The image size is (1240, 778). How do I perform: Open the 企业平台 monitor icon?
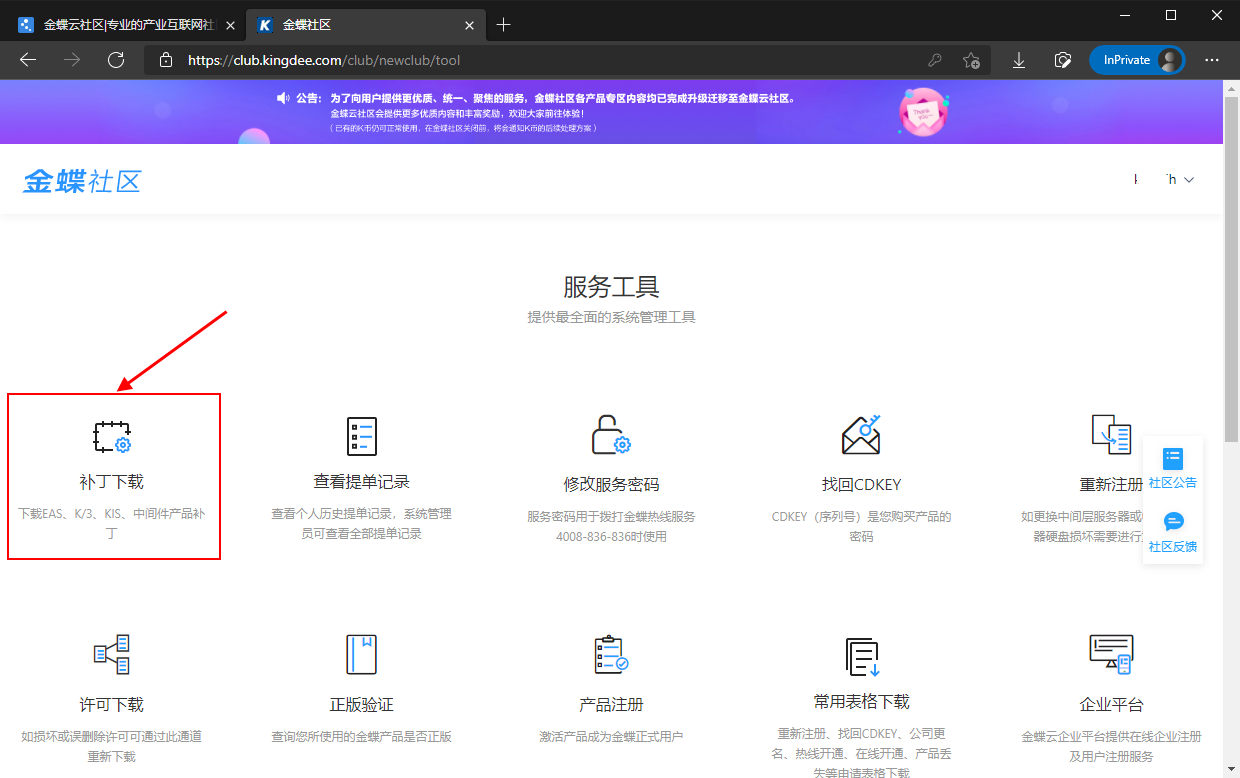1111,654
